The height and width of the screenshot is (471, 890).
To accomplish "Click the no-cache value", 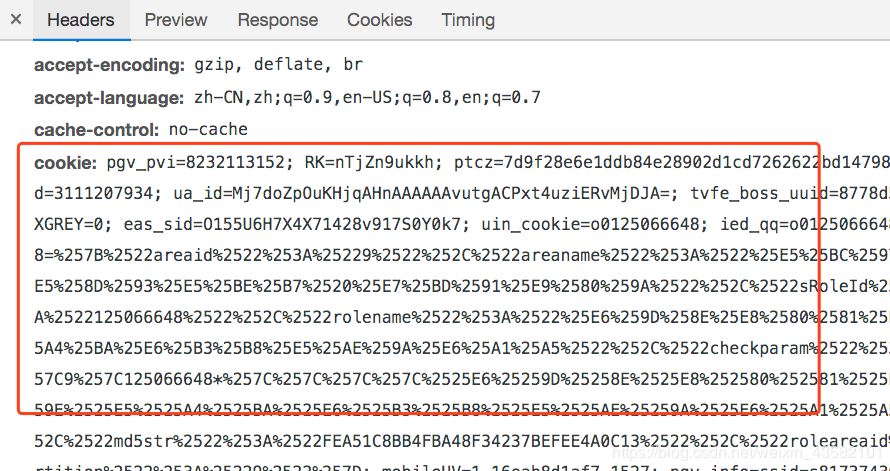I will coord(208,130).
